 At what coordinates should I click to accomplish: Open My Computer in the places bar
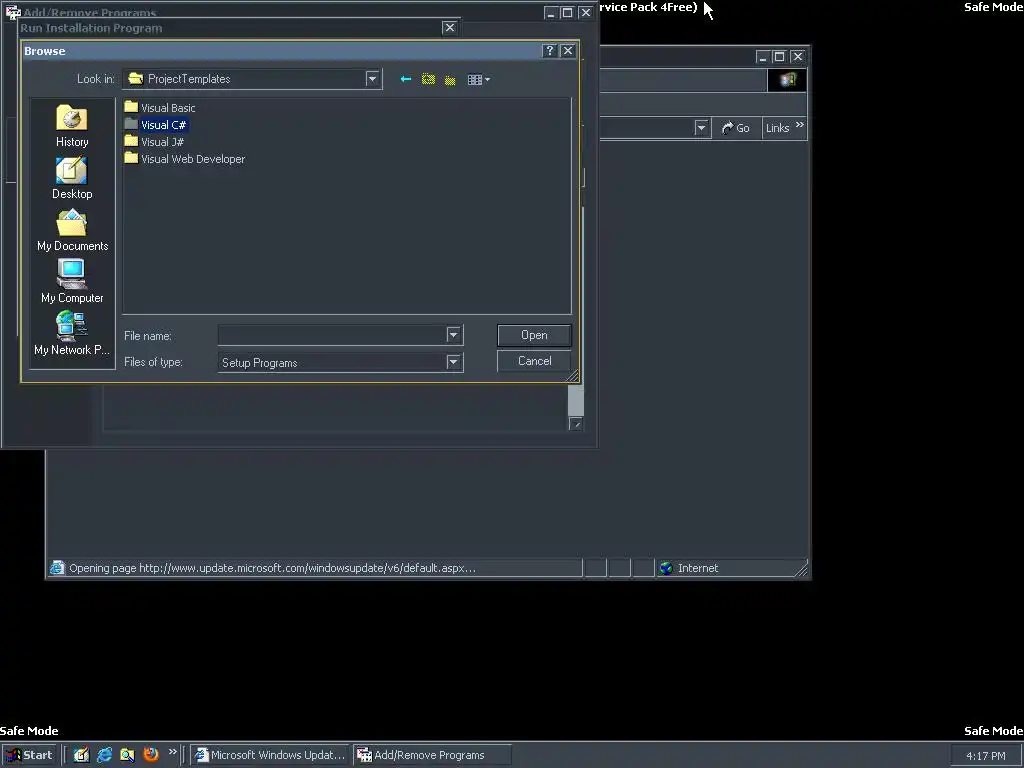pos(72,281)
